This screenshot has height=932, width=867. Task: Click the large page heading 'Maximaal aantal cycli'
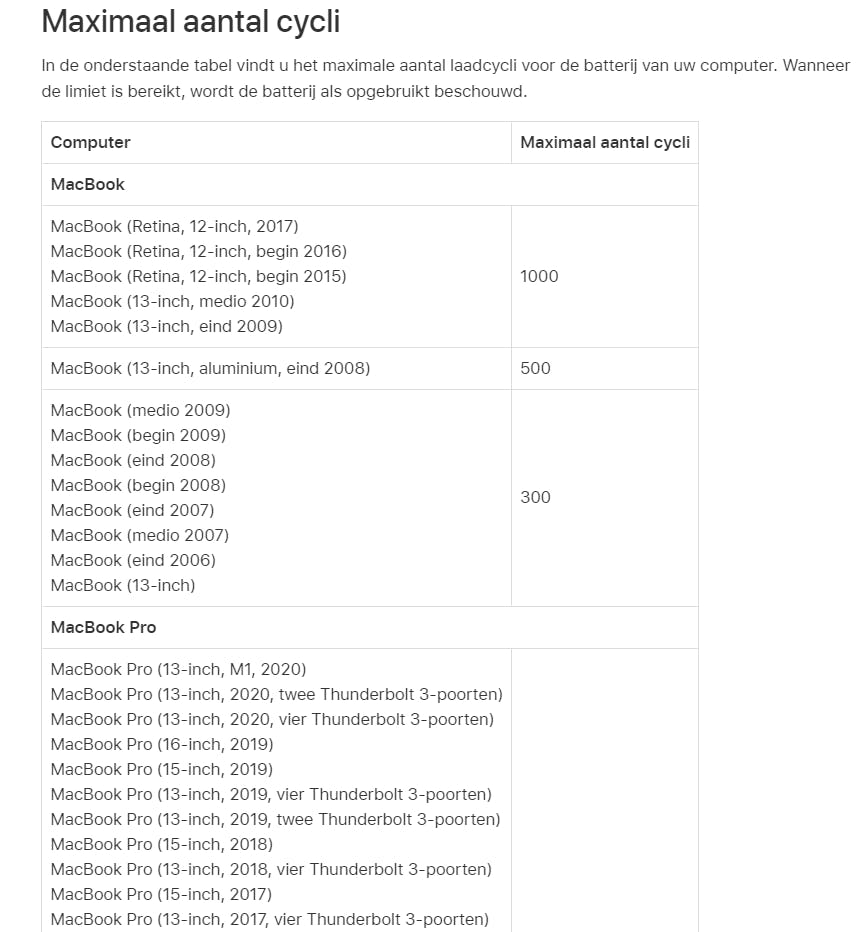tap(191, 21)
